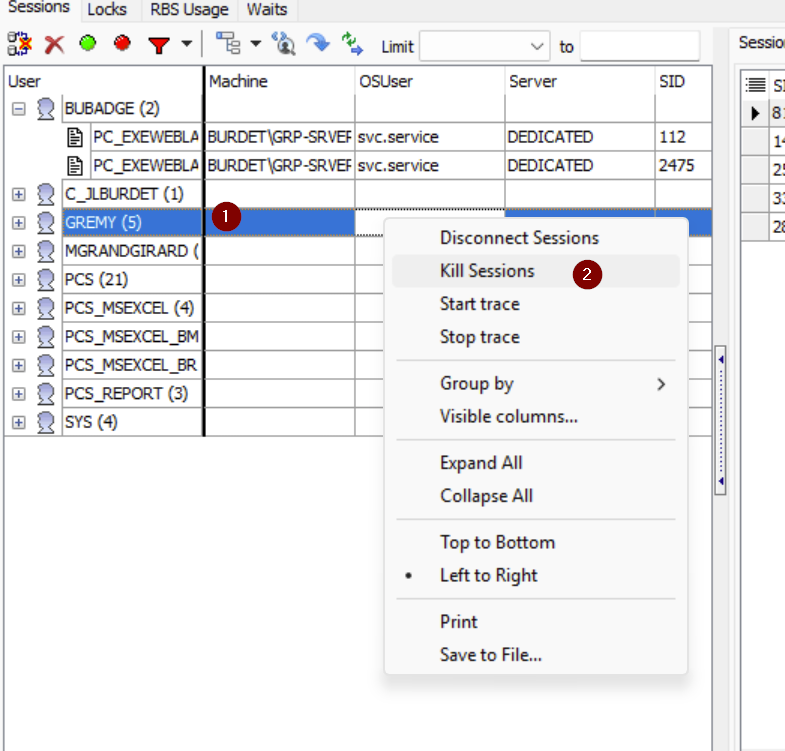
Task: Click the green and blue auto-refresh arrows icon
Action: tap(352, 44)
